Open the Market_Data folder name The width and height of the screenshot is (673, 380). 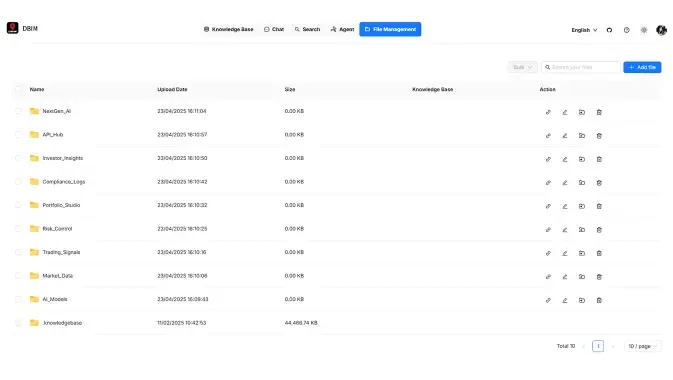pos(58,276)
